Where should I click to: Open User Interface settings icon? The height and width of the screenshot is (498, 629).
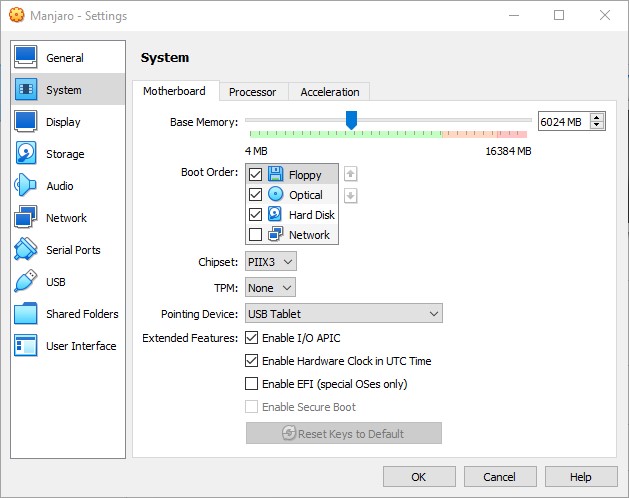[x=26, y=346]
